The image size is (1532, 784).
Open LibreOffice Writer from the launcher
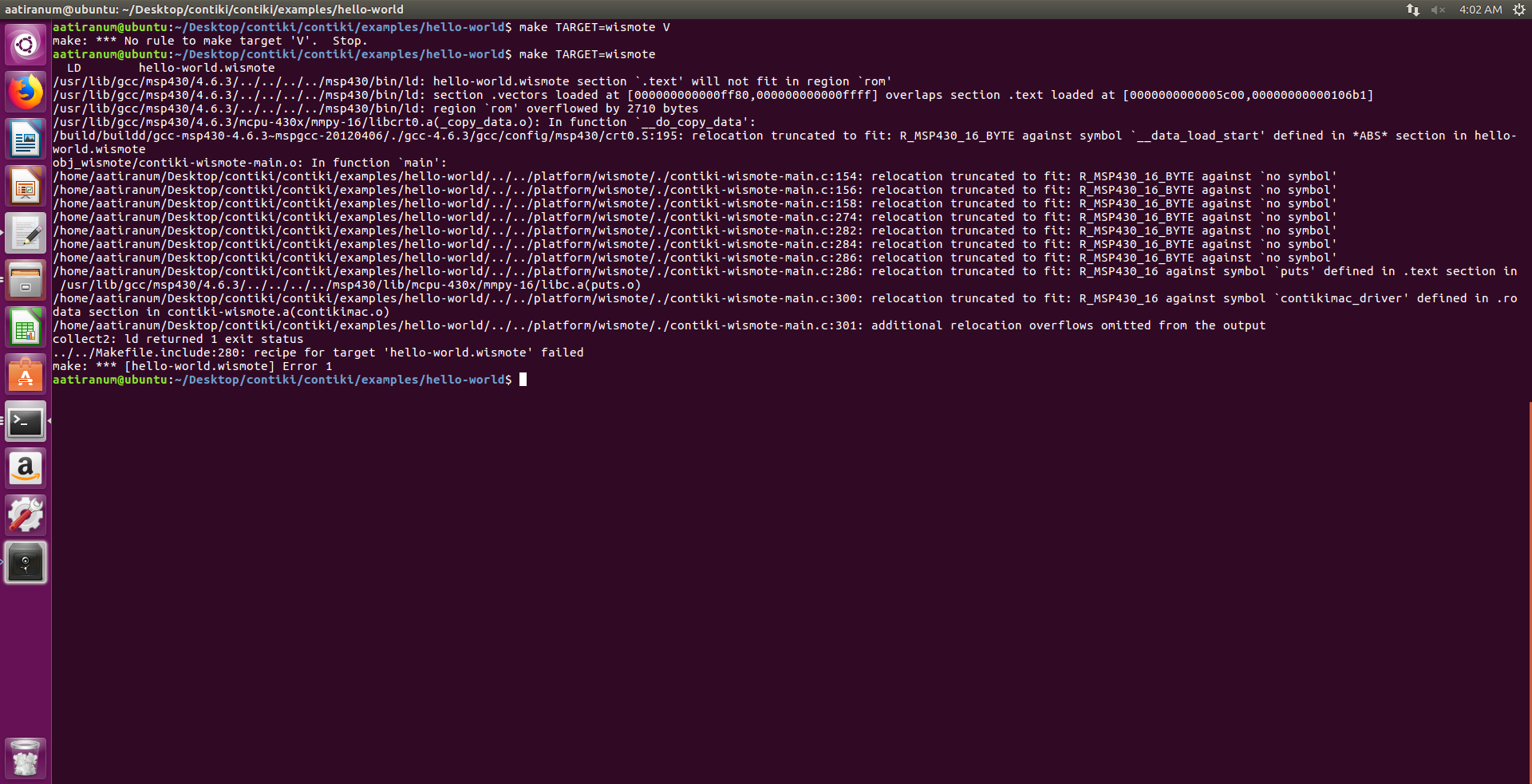(26, 139)
